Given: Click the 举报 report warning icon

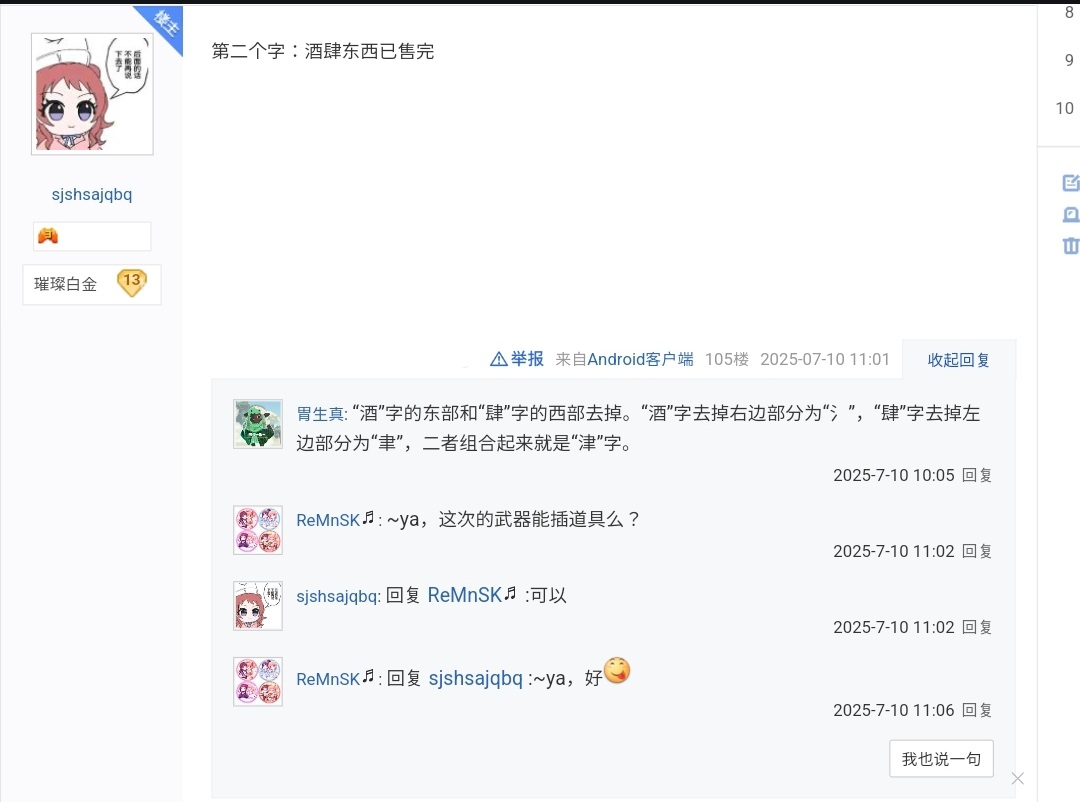Looking at the screenshot, I should click(498, 359).
